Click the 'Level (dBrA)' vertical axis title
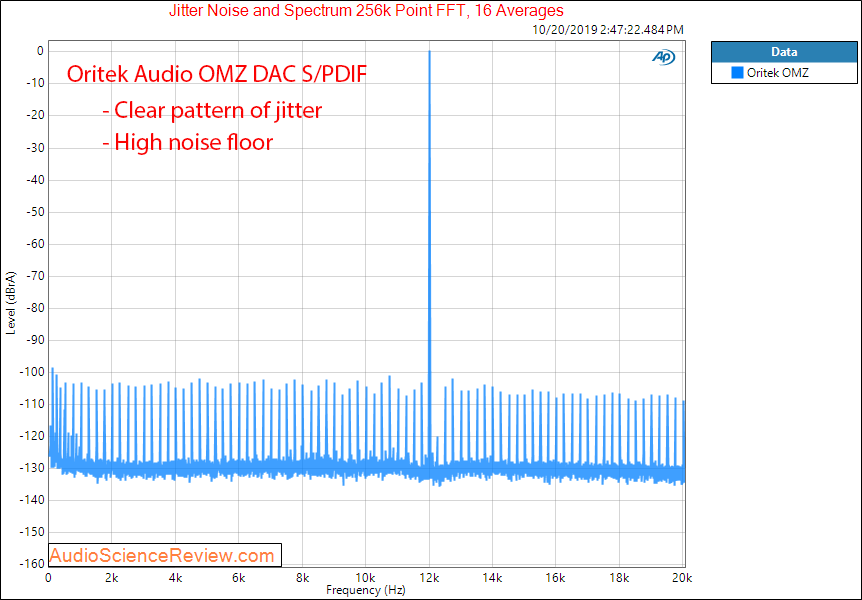This screenshot has height=600, width=862. 10,302
